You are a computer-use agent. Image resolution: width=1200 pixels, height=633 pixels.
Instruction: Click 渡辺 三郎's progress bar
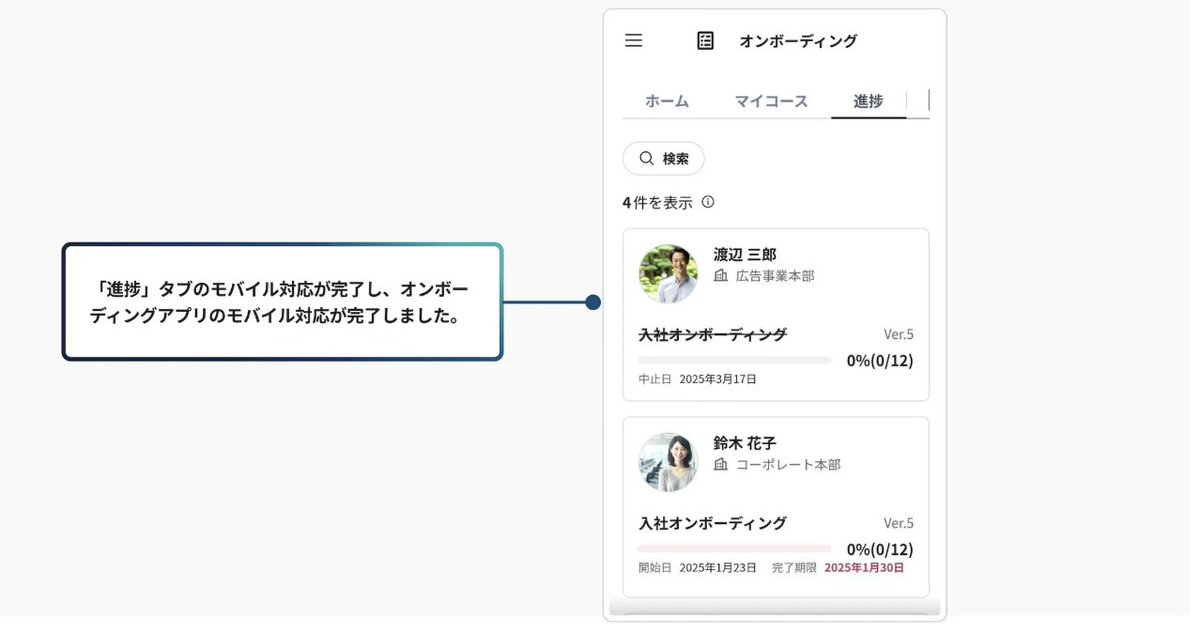[x=735, y=359]
